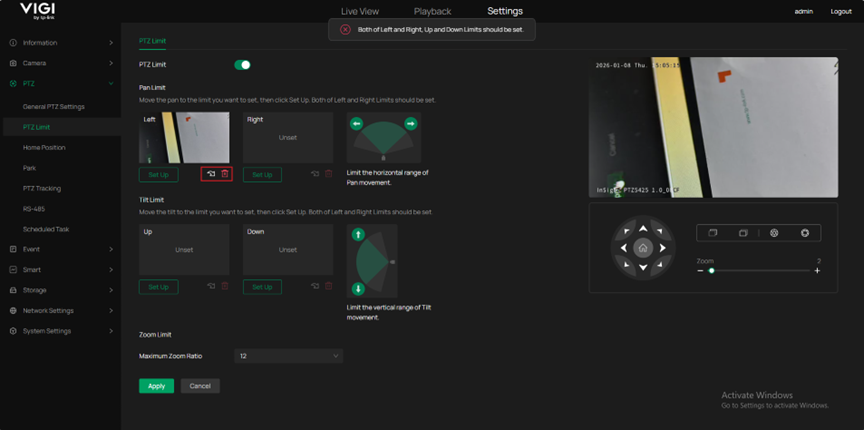Screen dimensions: 864x430
Task: Switch to the Live View tab
Action: point(360,11)
